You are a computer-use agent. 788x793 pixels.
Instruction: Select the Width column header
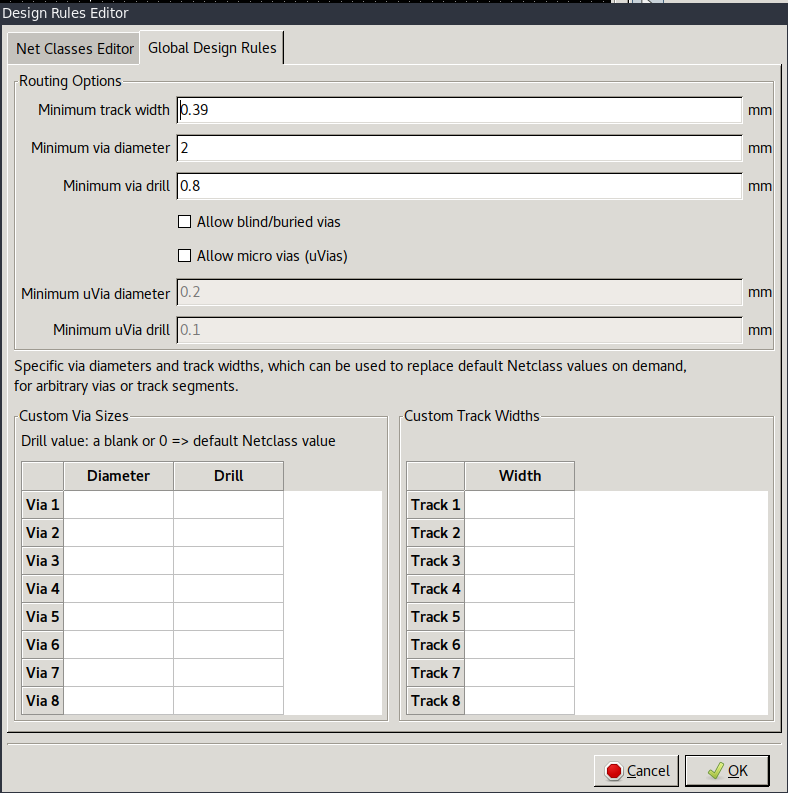point(519,476)
